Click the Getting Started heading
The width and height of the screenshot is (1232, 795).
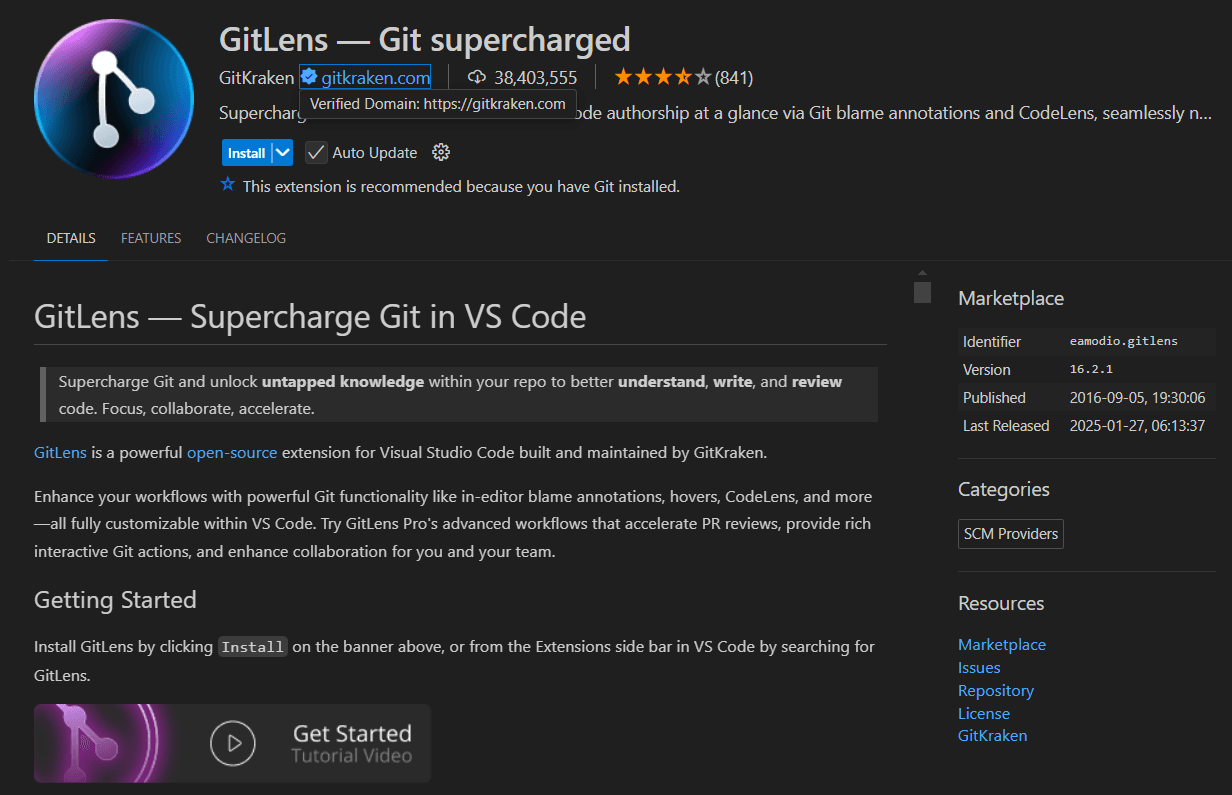[115, 599]
